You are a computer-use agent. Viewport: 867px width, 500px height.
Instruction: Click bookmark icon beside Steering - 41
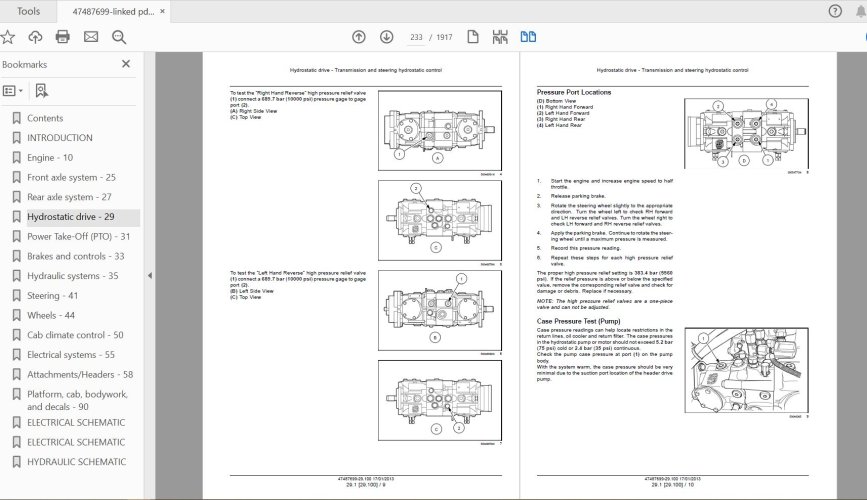point(17,295)
